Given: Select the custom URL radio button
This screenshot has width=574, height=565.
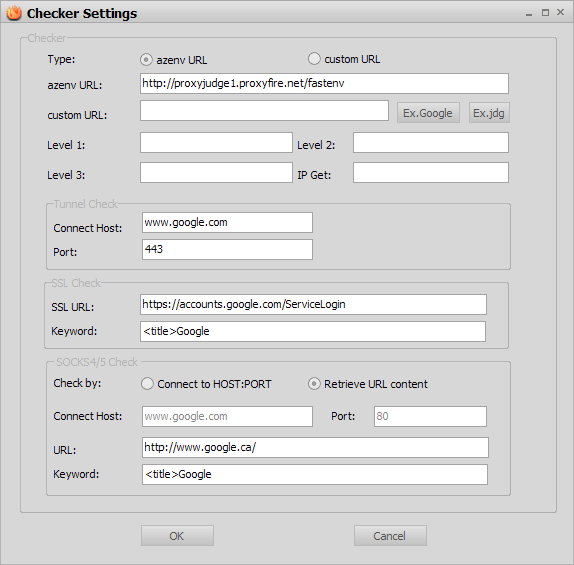Looking at the screenshot, I should [314, 59].
